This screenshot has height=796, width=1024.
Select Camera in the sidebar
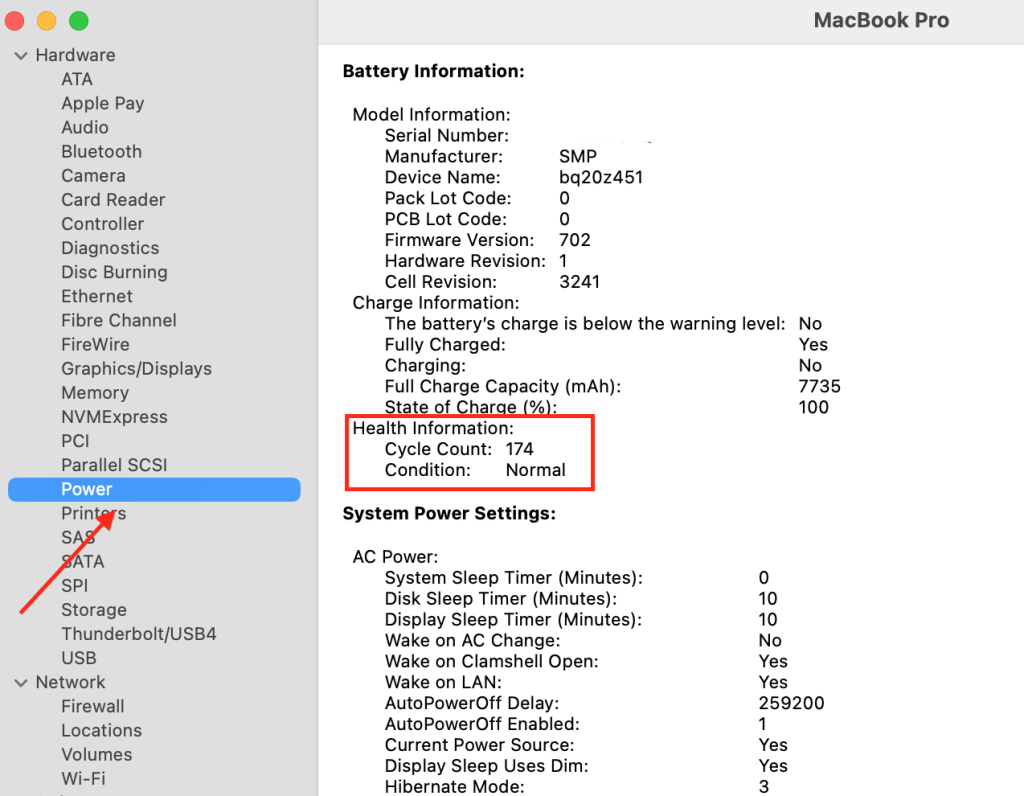pos(93,176)
